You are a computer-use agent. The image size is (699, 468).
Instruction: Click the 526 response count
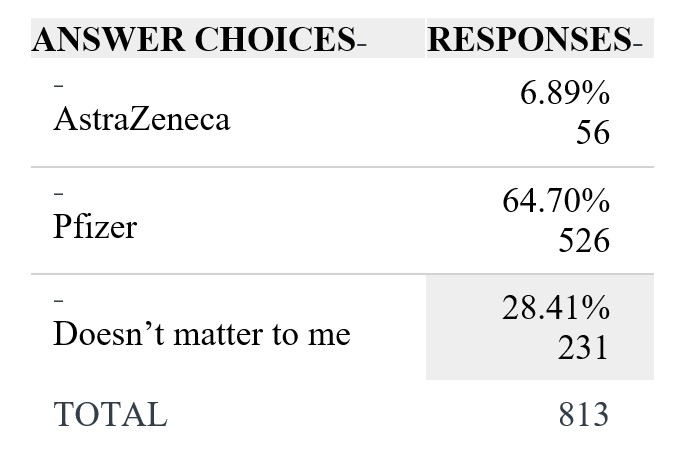click(x=584, y=240)
